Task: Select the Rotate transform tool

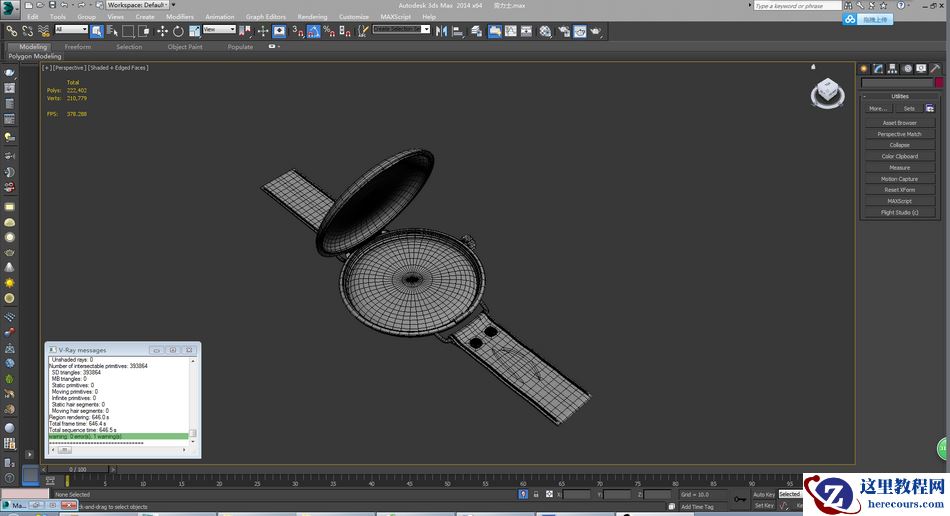Action: (178, 31)
